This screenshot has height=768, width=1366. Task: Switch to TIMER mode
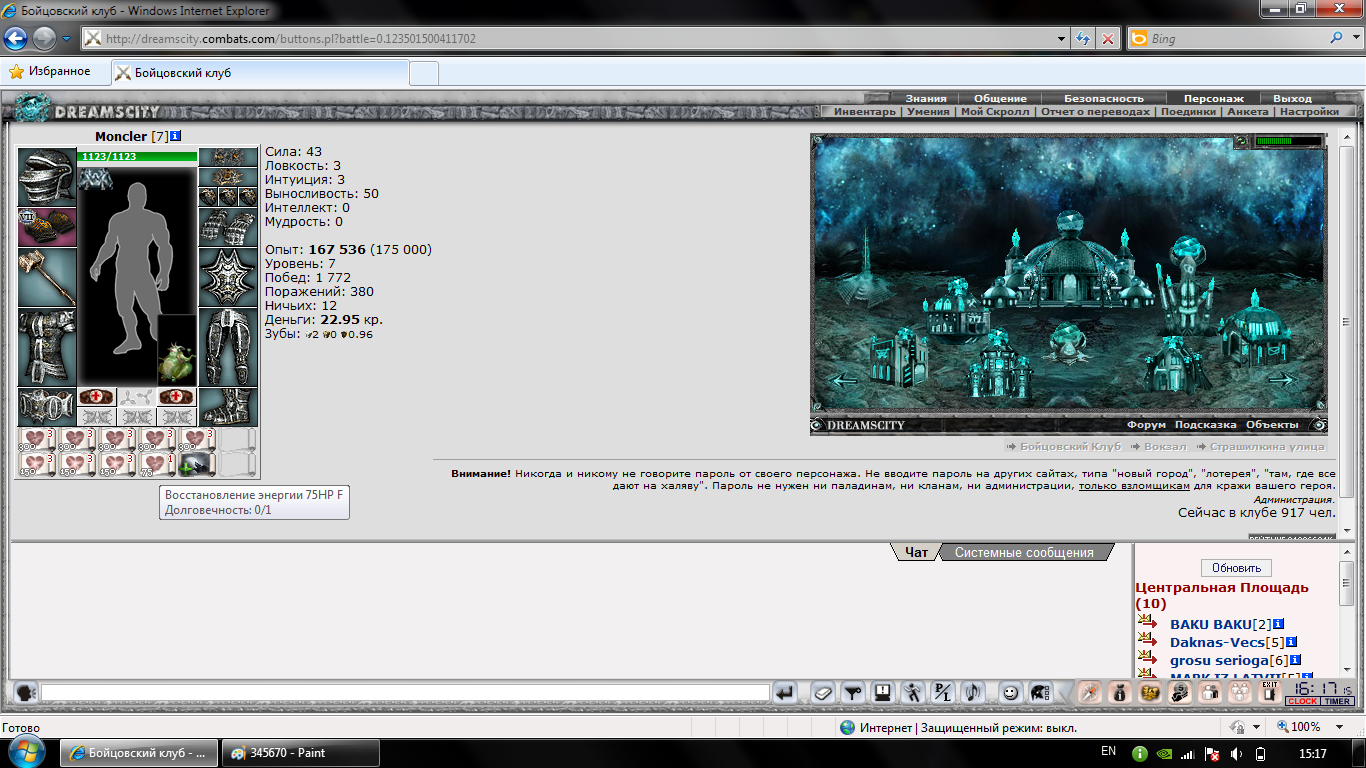point(1337,702)
